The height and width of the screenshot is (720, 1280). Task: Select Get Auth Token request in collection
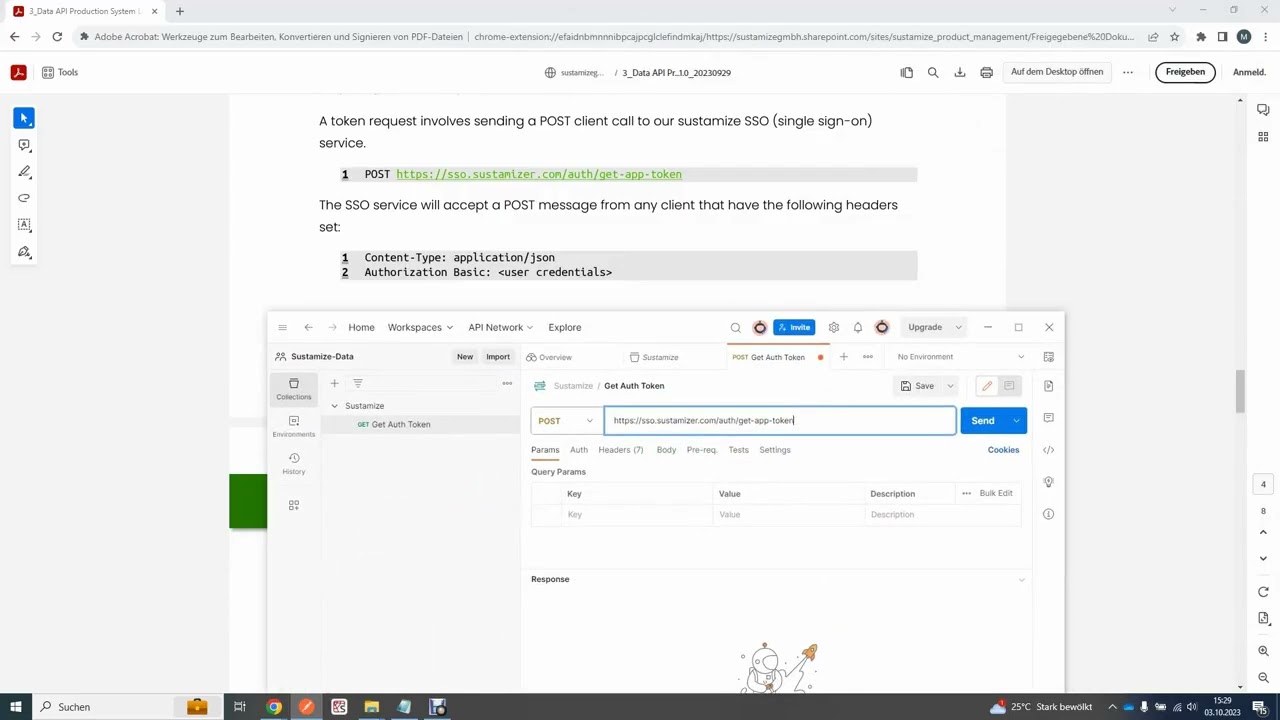coord(420,424)
